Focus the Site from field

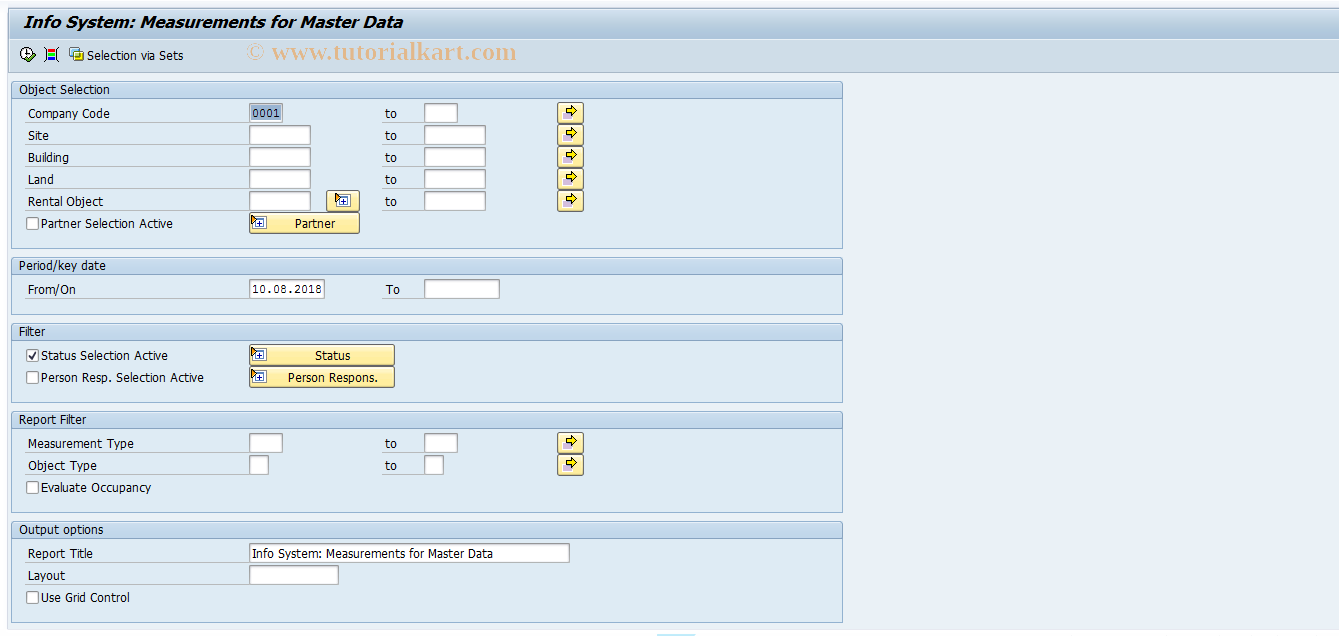pos(280,135)
